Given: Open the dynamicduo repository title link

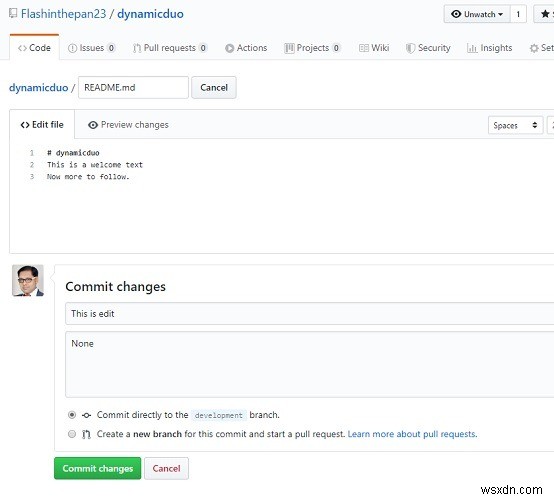Looking at the screenshot, I should (151, 14).
